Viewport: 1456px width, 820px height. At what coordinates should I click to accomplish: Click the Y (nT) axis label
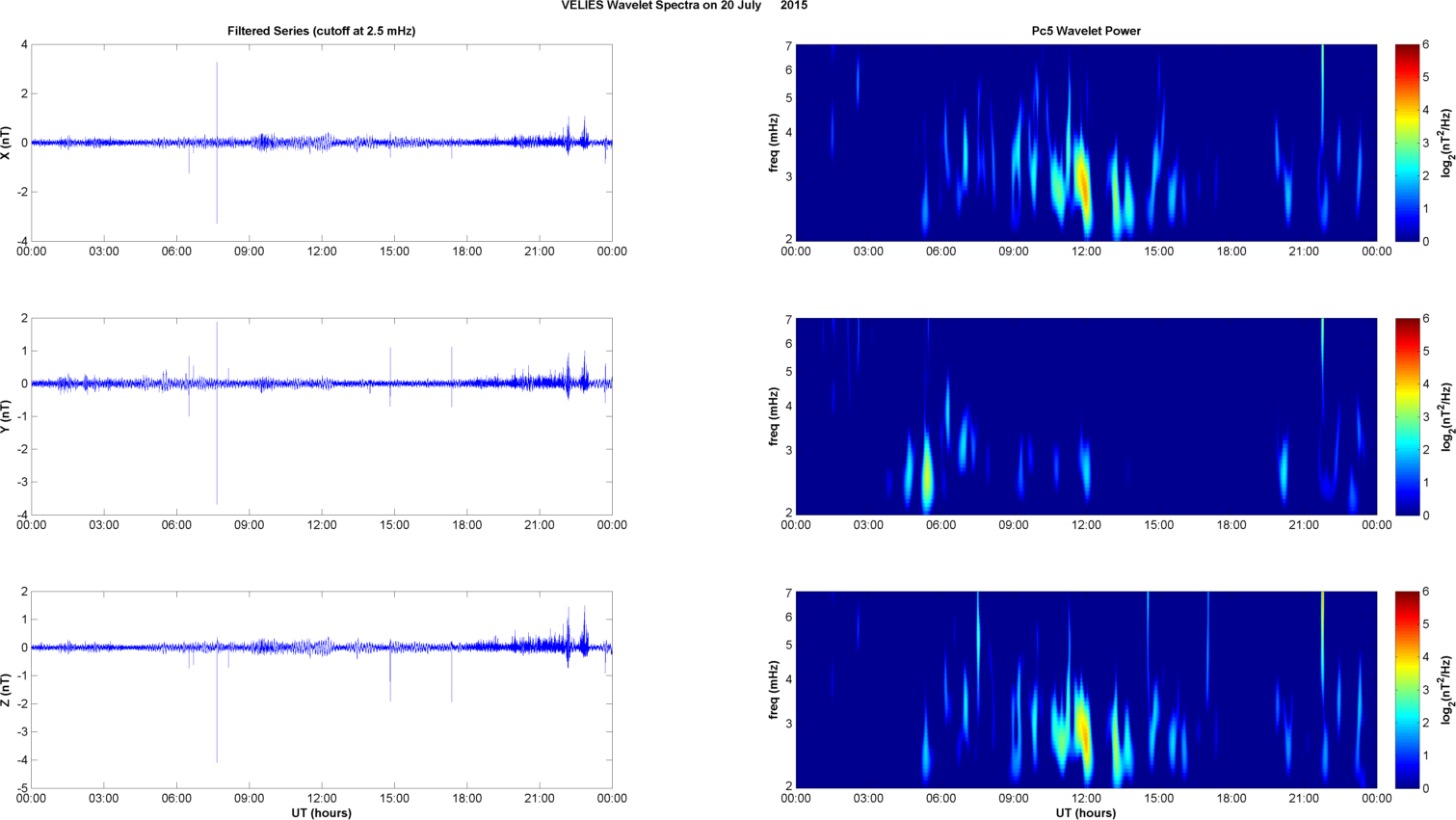point(7,416)
